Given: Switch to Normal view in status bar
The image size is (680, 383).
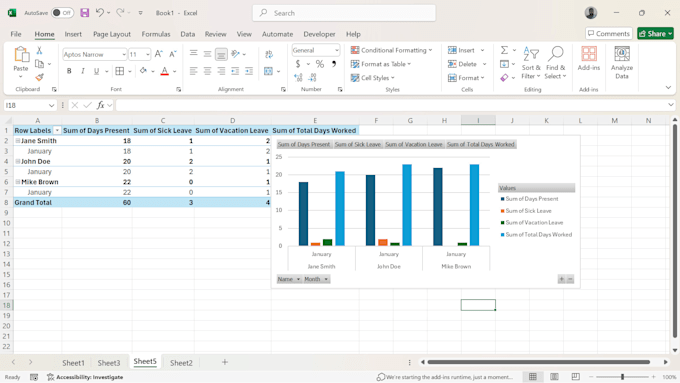Looking at the screenshot, I should pos(533,377).
